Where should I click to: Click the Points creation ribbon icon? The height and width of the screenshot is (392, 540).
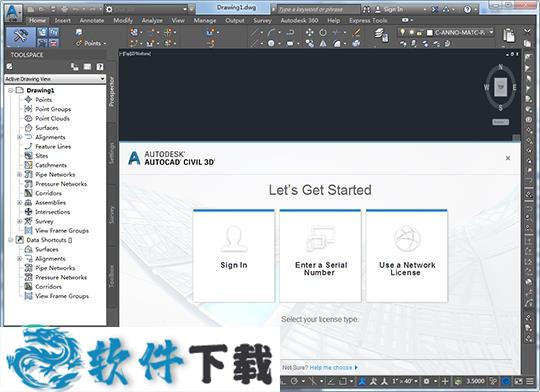79,43
